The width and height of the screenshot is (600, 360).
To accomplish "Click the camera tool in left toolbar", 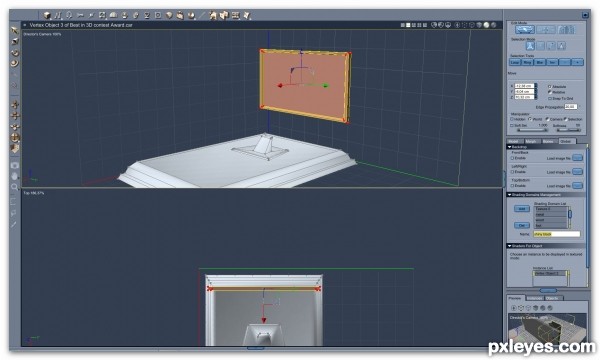I will [x=15, y=165].
